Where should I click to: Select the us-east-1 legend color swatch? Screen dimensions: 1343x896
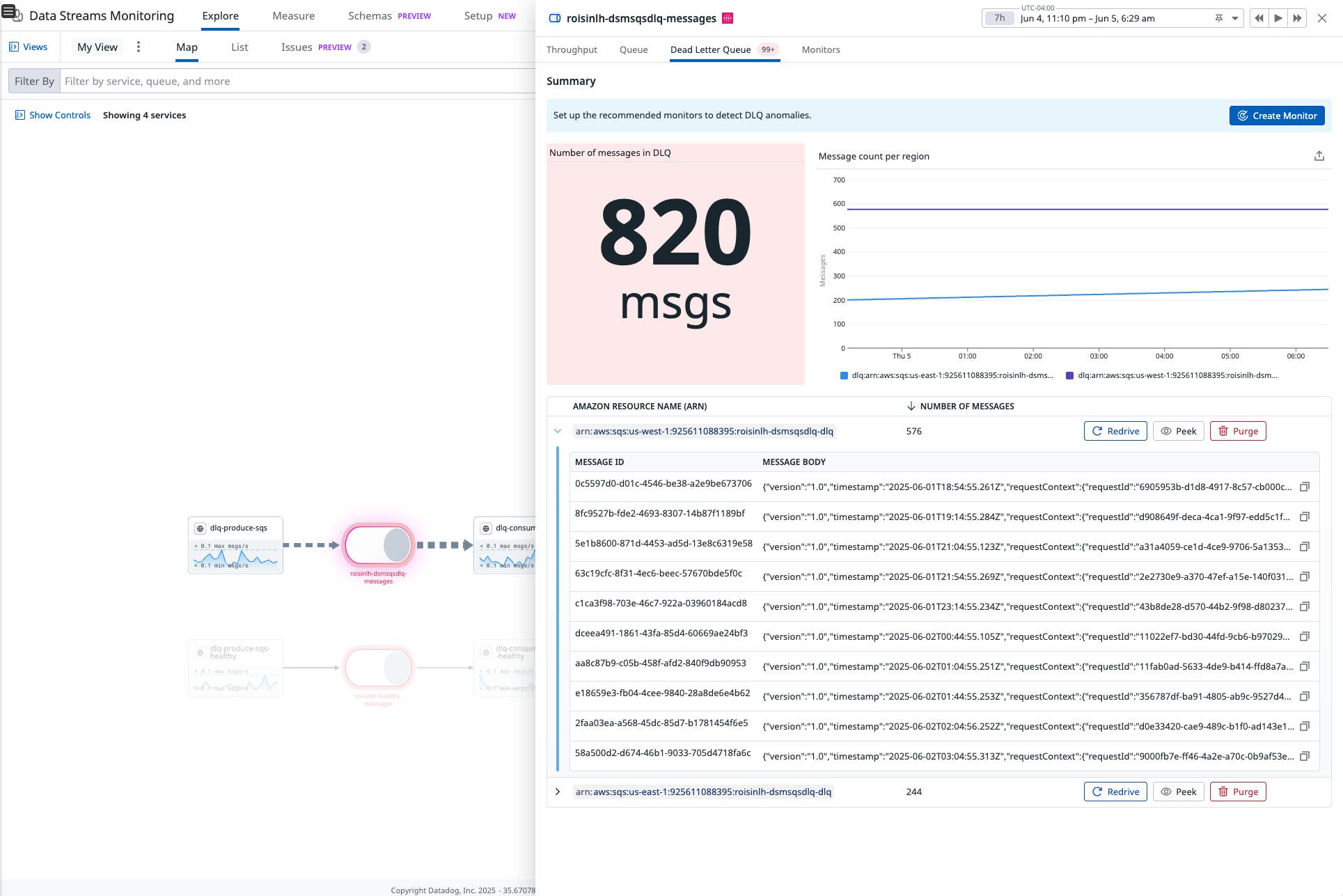pyautogui.click(x=842, y=375)
